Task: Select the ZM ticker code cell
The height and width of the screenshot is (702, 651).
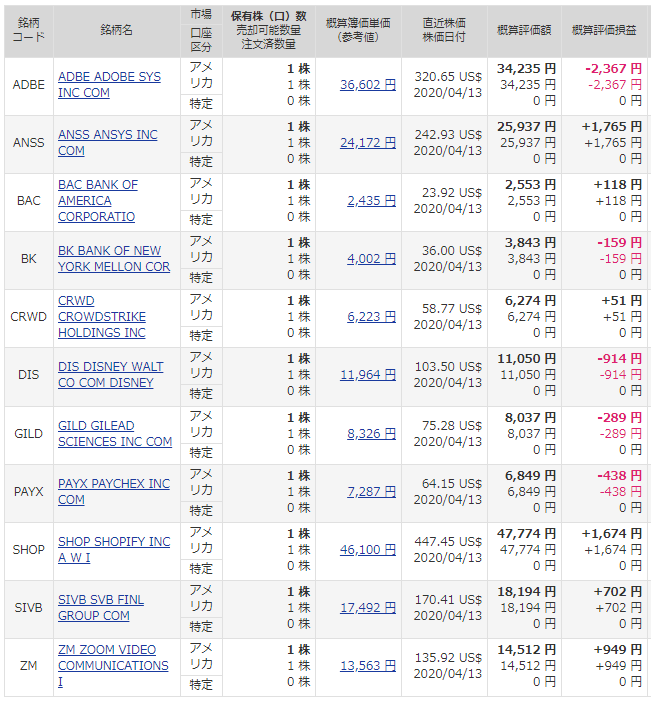Action: (29, 666)
